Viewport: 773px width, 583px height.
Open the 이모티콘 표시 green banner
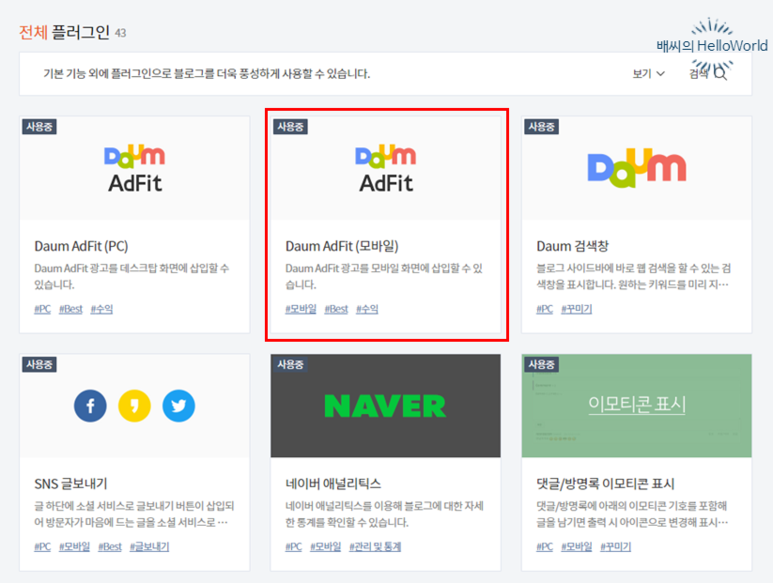tap(636, 406)
